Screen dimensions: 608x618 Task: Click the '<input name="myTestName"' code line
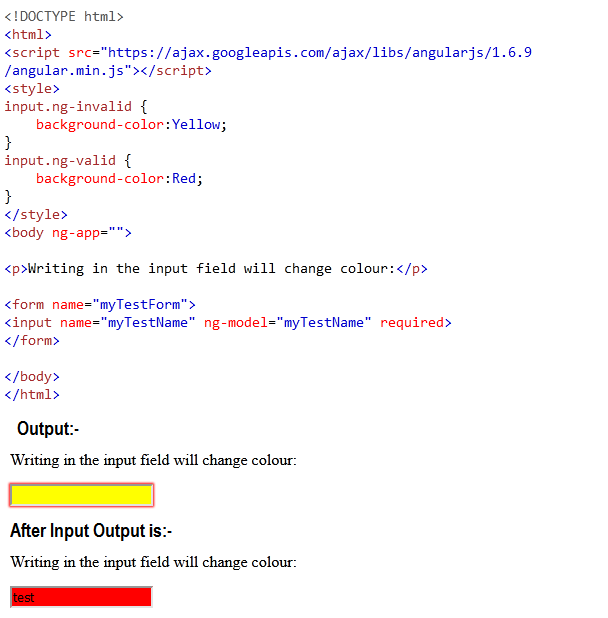[x=228, y=323]
